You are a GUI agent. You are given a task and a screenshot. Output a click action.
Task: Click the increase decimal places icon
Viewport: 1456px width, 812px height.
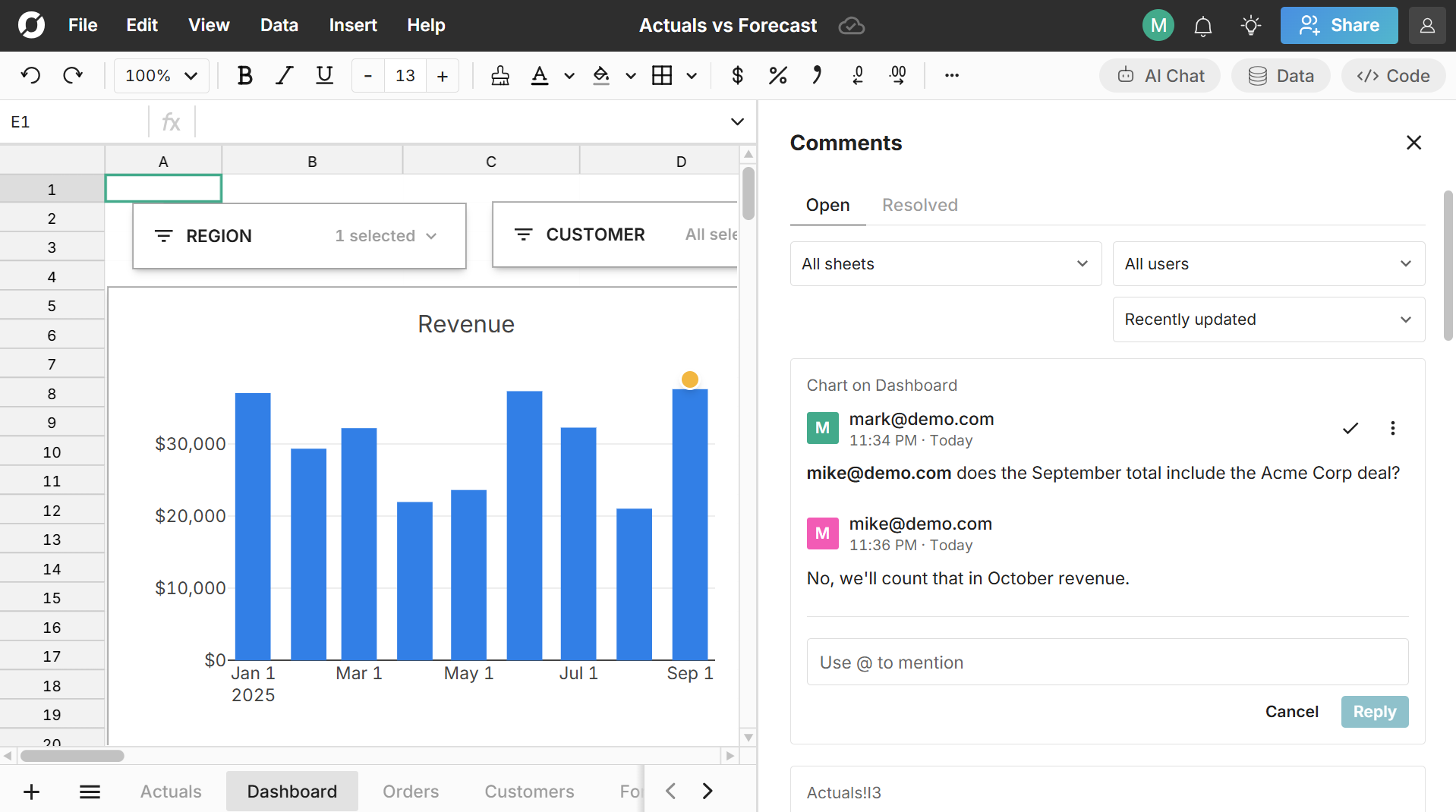click(x=898, y=76)
